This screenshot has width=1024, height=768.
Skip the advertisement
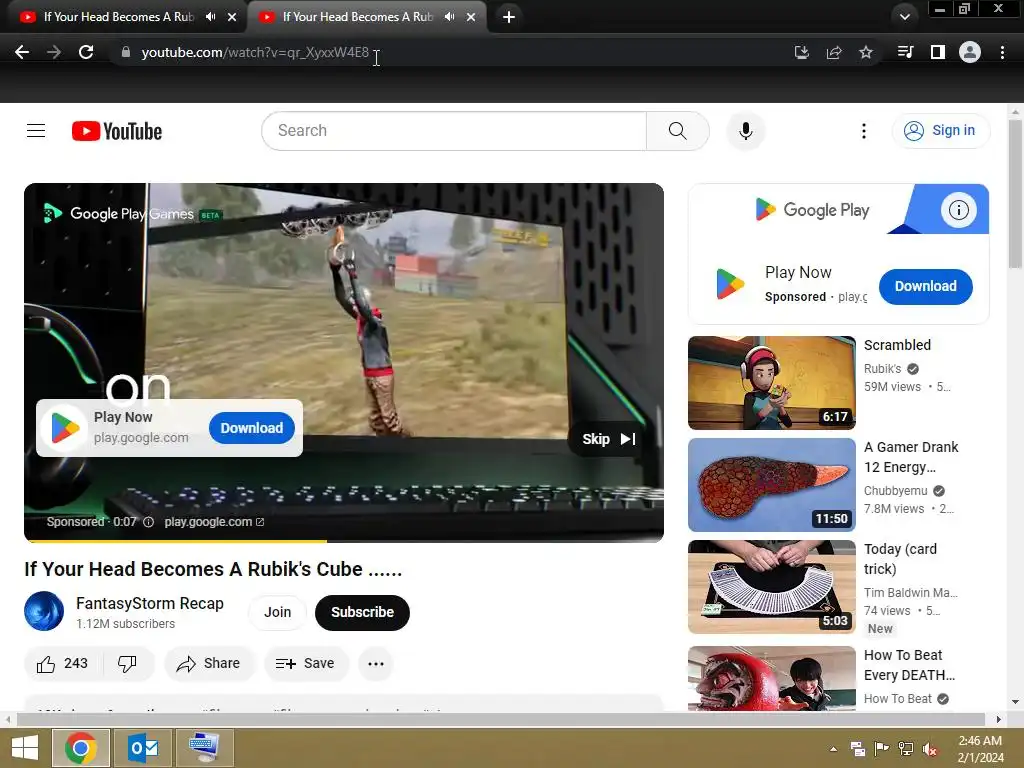click(609, 439)
